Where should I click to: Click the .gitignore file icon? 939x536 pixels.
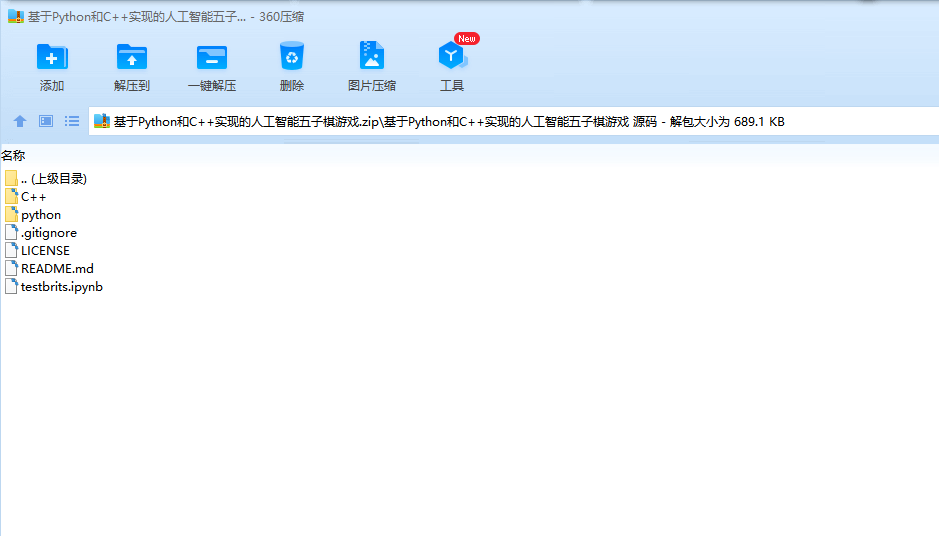point(11,232)
